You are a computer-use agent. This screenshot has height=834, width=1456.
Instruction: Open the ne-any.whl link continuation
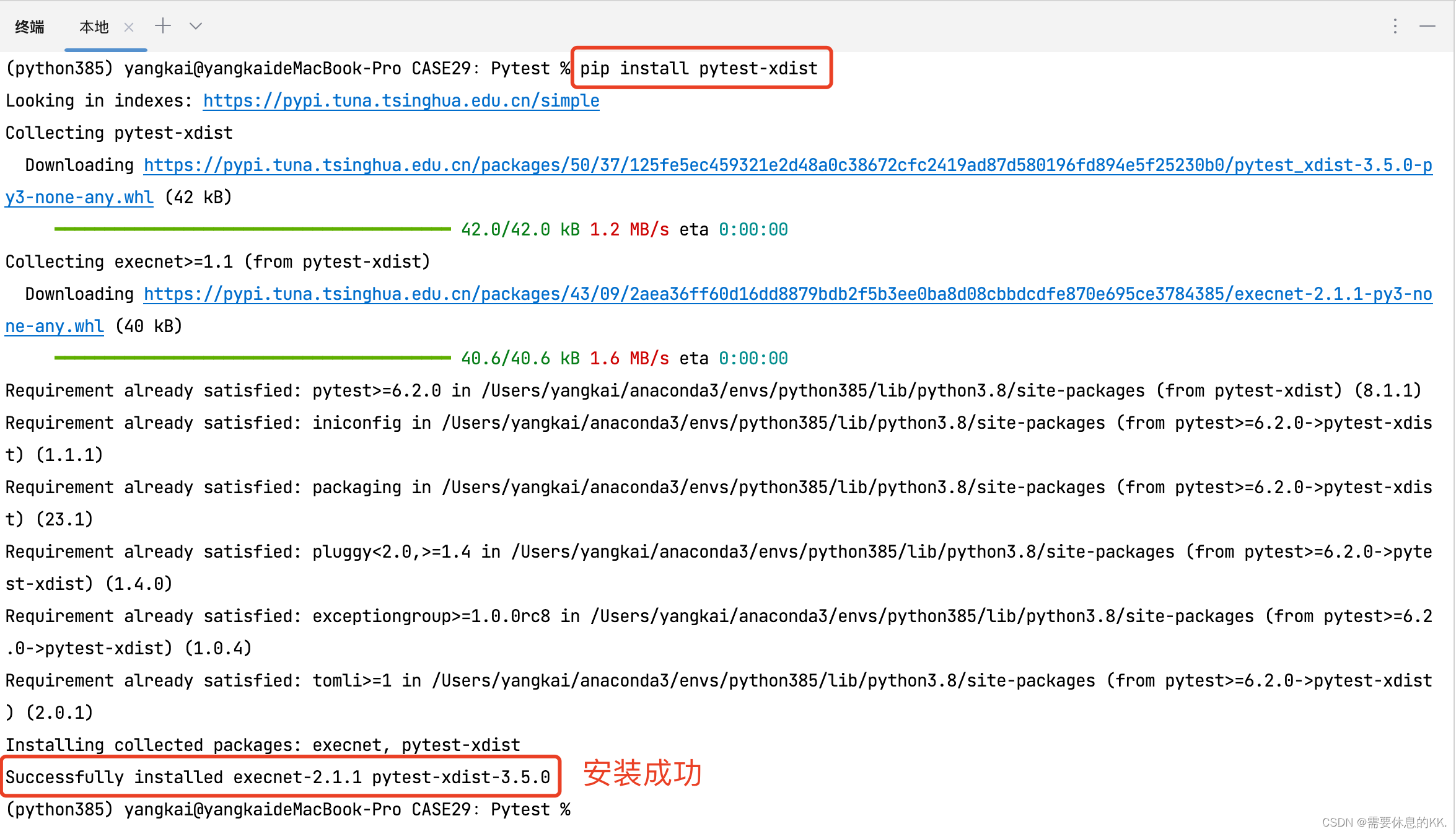tap(55, 326)
